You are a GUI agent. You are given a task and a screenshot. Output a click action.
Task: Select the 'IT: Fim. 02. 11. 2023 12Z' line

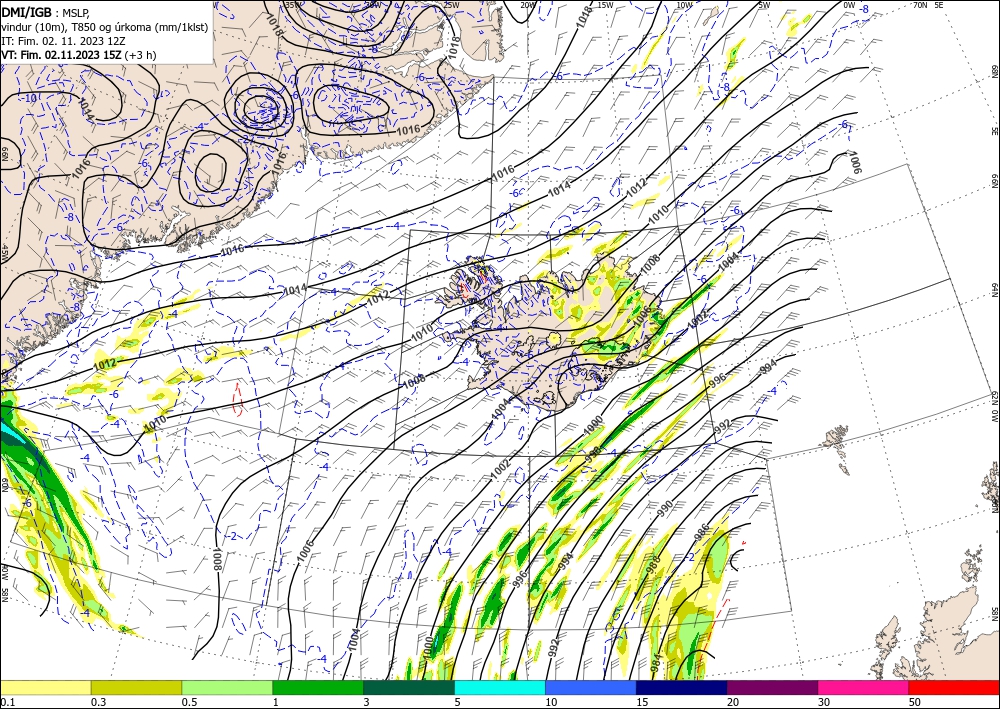click(x=63, y=41)
